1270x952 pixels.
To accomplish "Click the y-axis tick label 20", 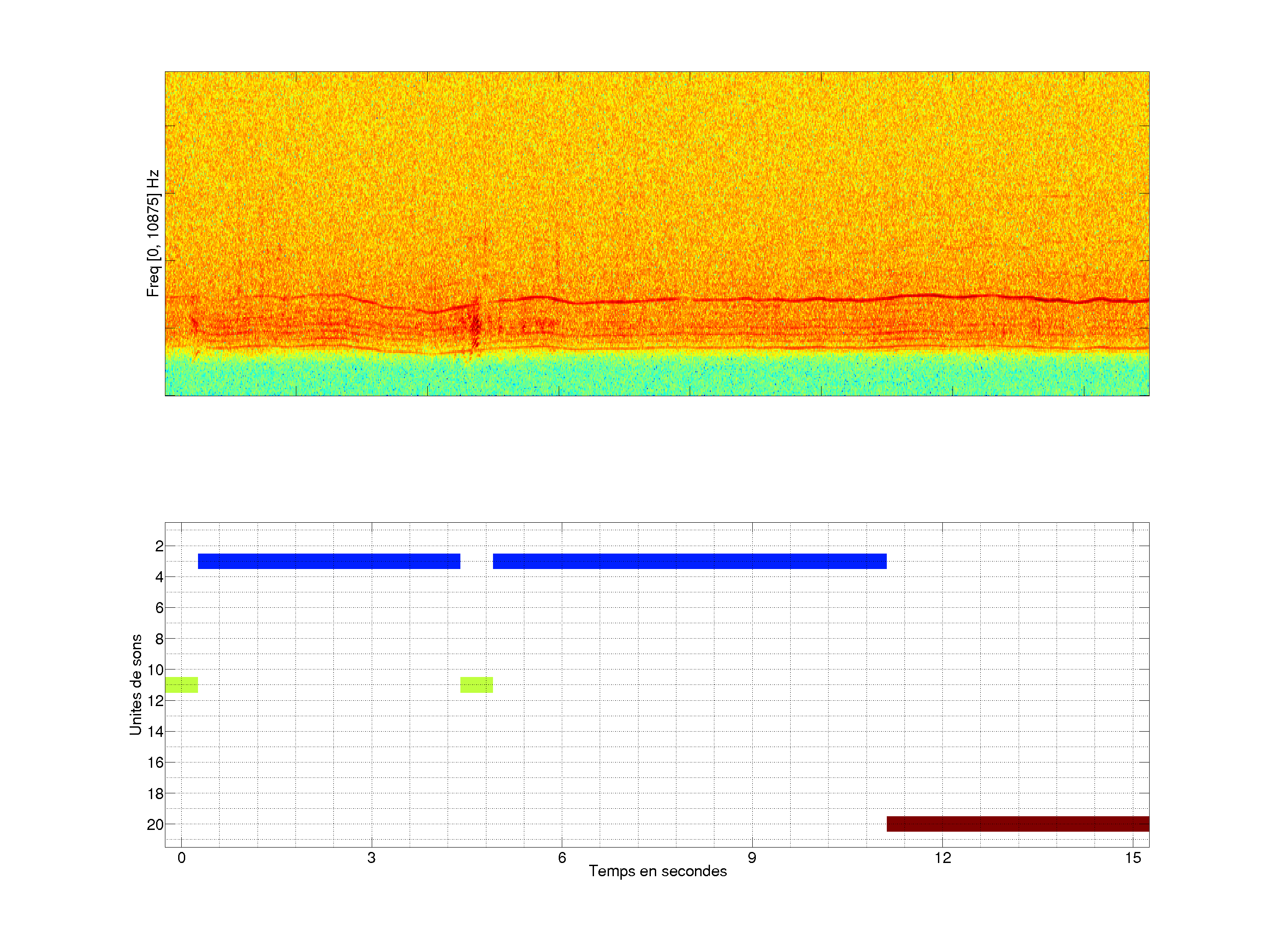I will click(x=155, y=825).
